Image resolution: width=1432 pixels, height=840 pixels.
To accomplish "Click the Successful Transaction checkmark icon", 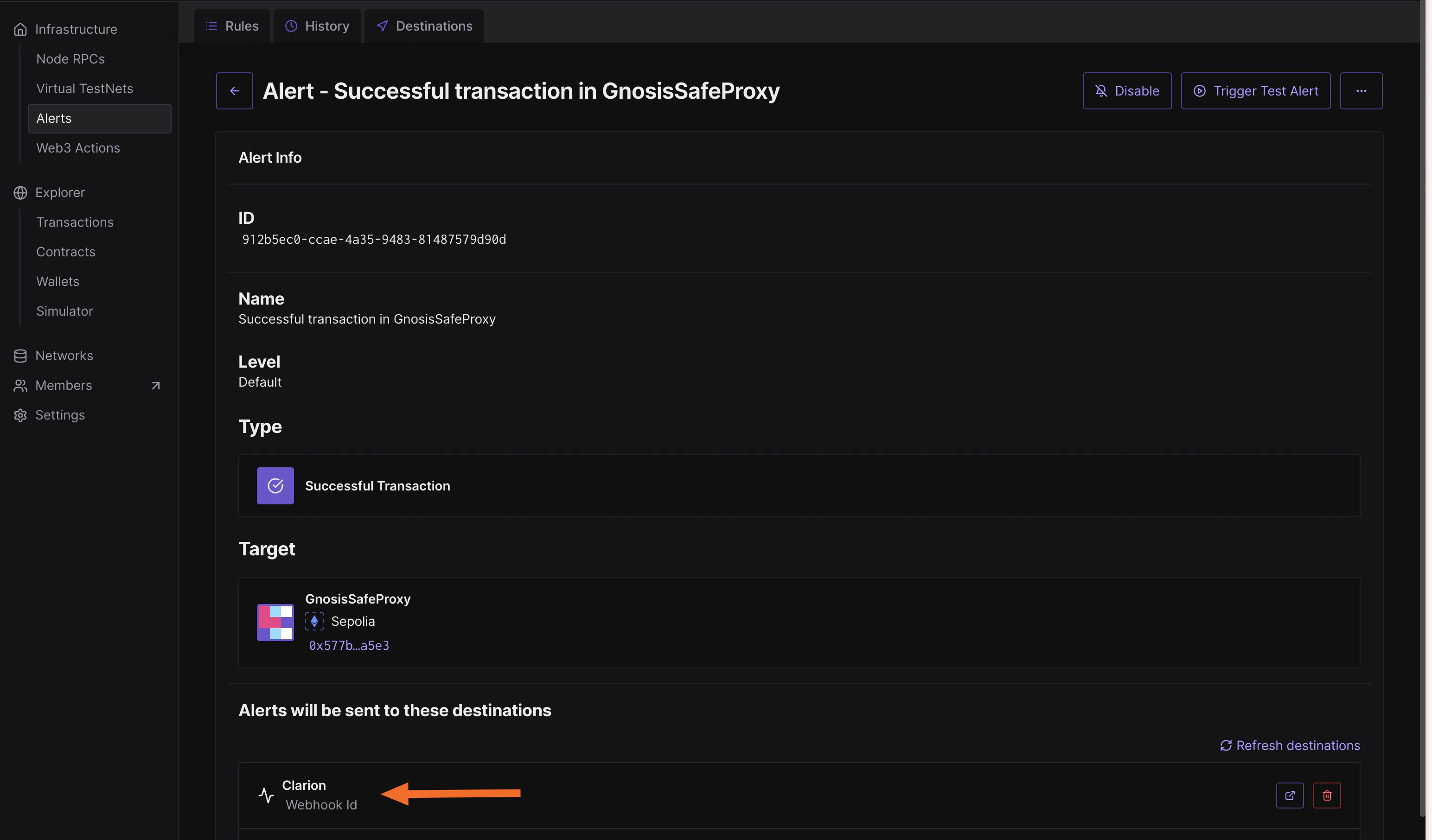I will click(x=275, y=486).
